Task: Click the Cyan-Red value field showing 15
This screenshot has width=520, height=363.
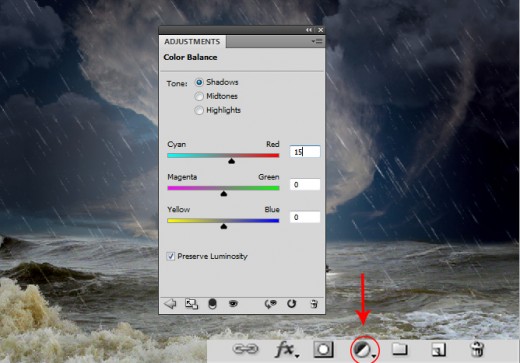Action: (x=305, y=152)
